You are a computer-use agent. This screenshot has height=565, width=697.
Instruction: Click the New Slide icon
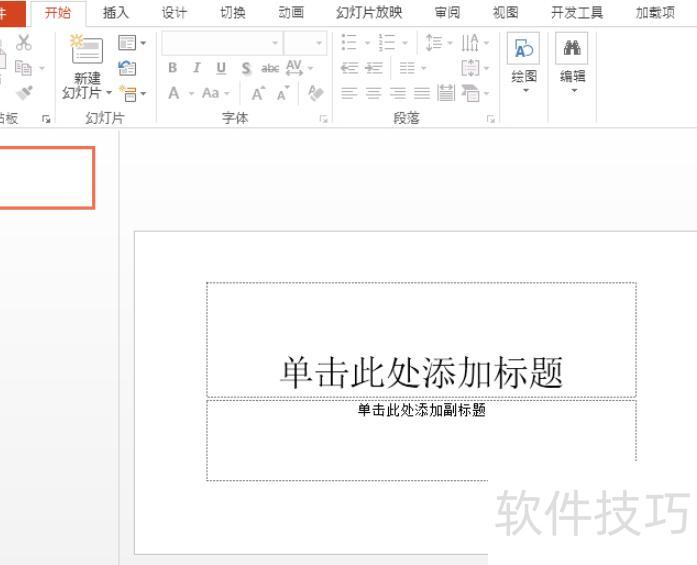pos(86,51)
